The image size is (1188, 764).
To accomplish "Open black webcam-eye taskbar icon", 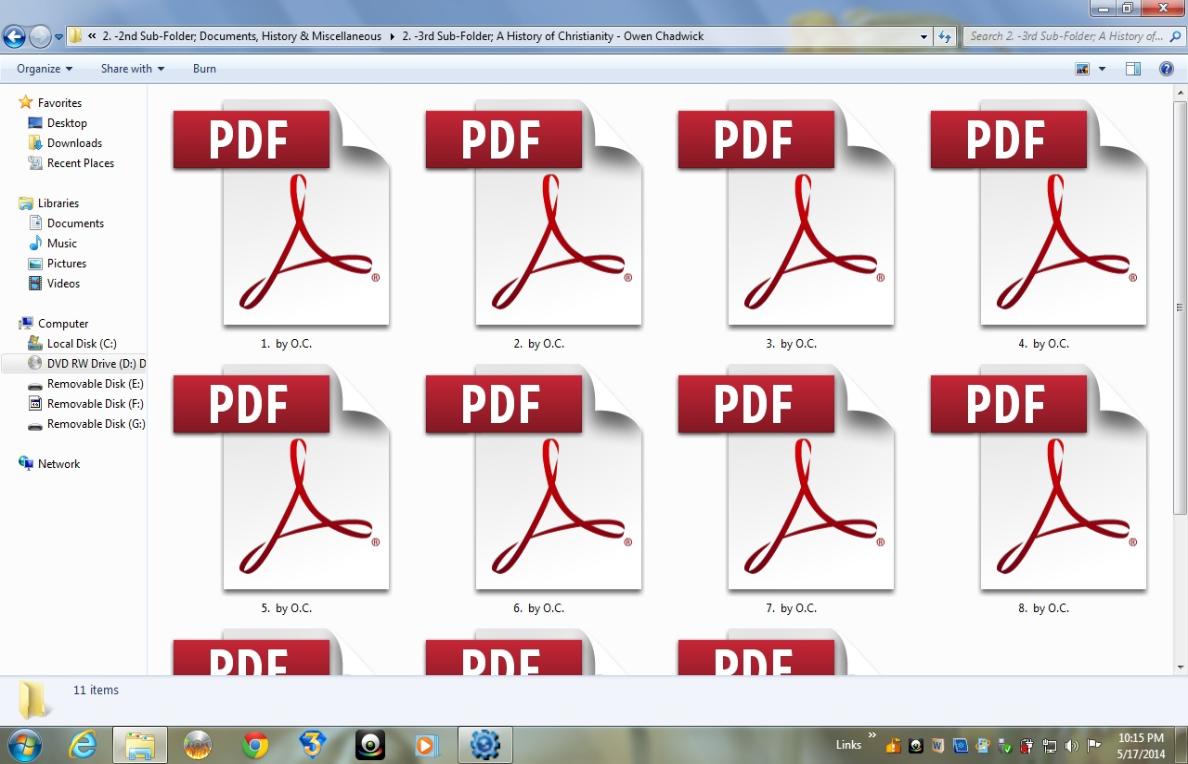I will tap(370, 745).
